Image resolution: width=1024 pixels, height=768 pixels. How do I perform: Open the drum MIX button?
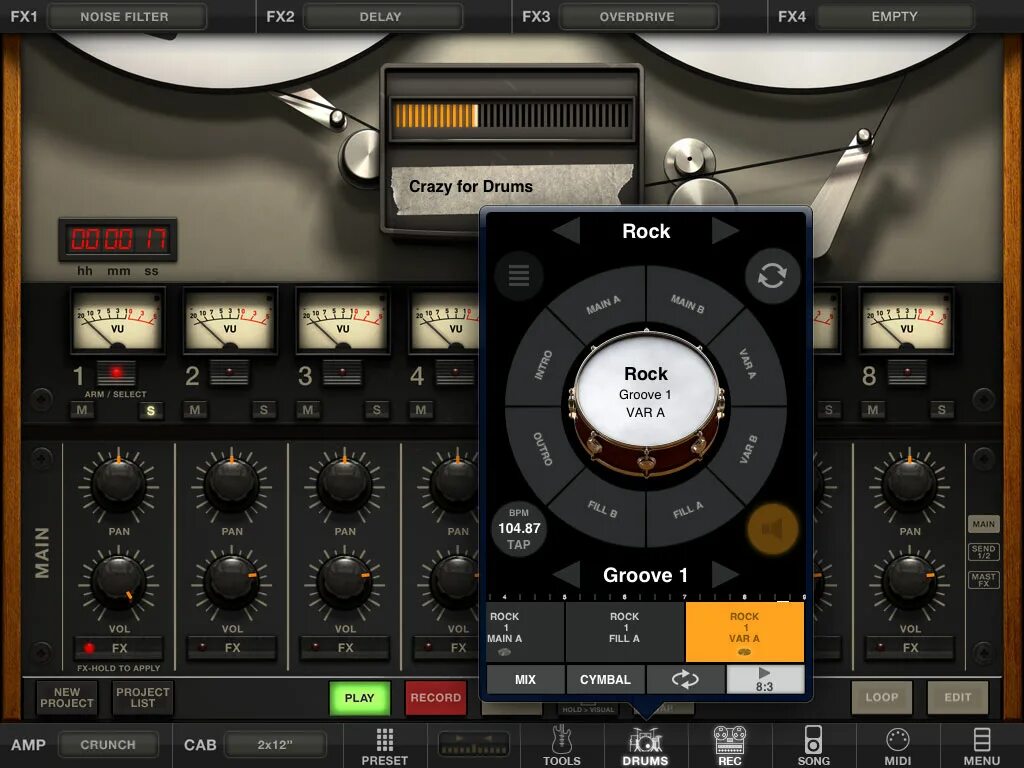tap(525, 679)
